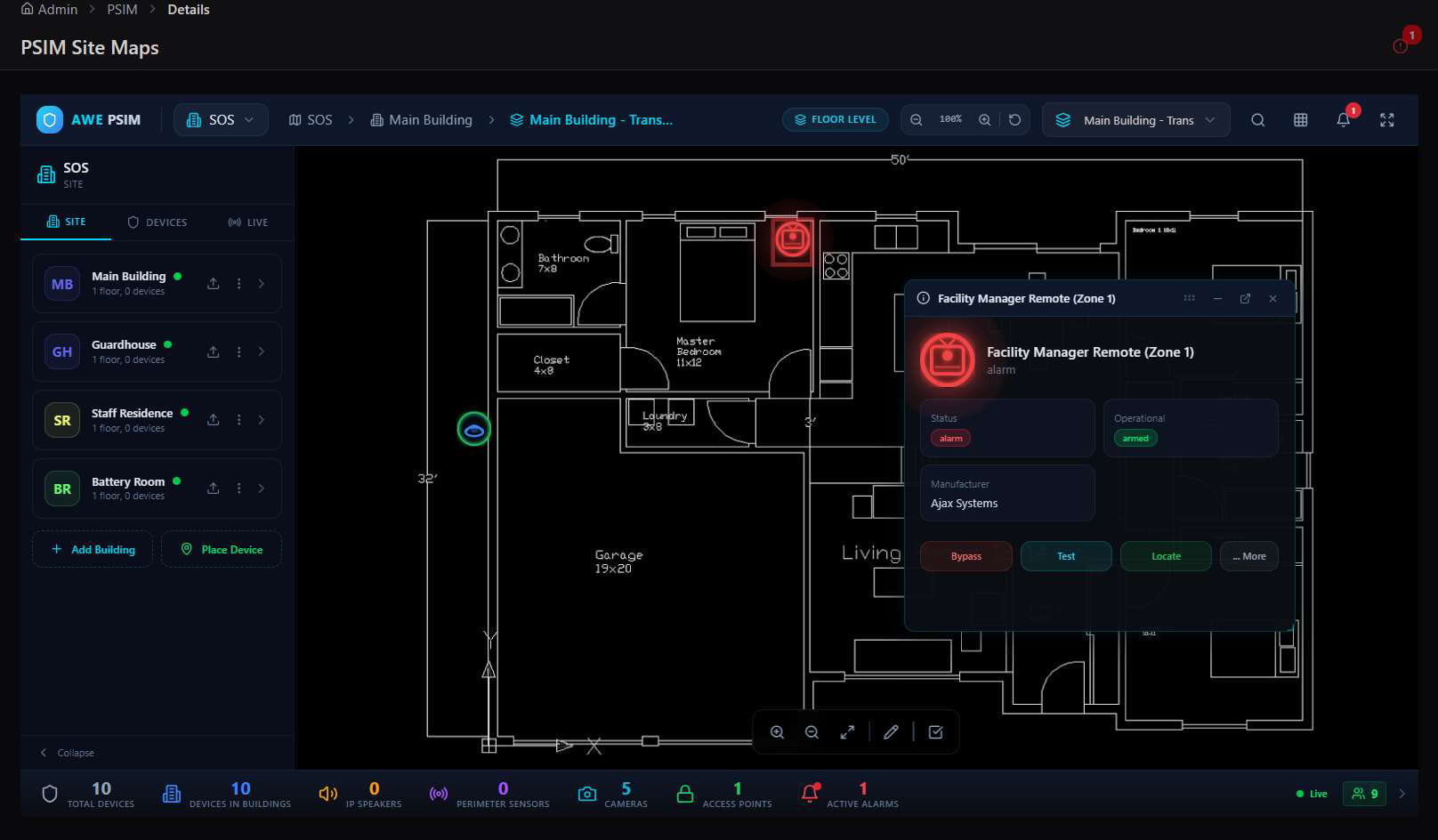Click the DEVICES IN BUILDINGS stat
Viewport: 1438px width, 840px height.
(227, 794)
